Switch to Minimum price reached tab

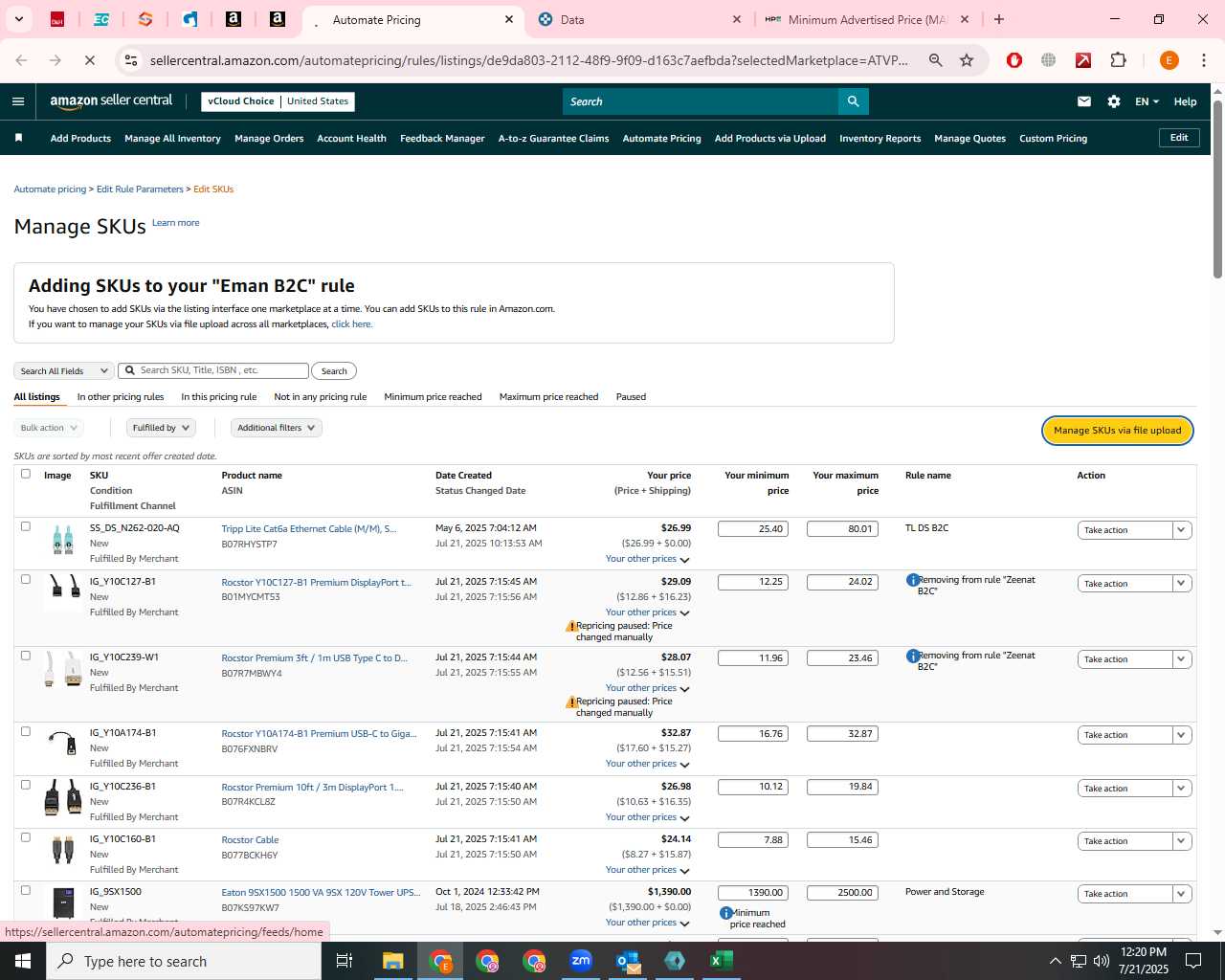(x=433, y=397)
